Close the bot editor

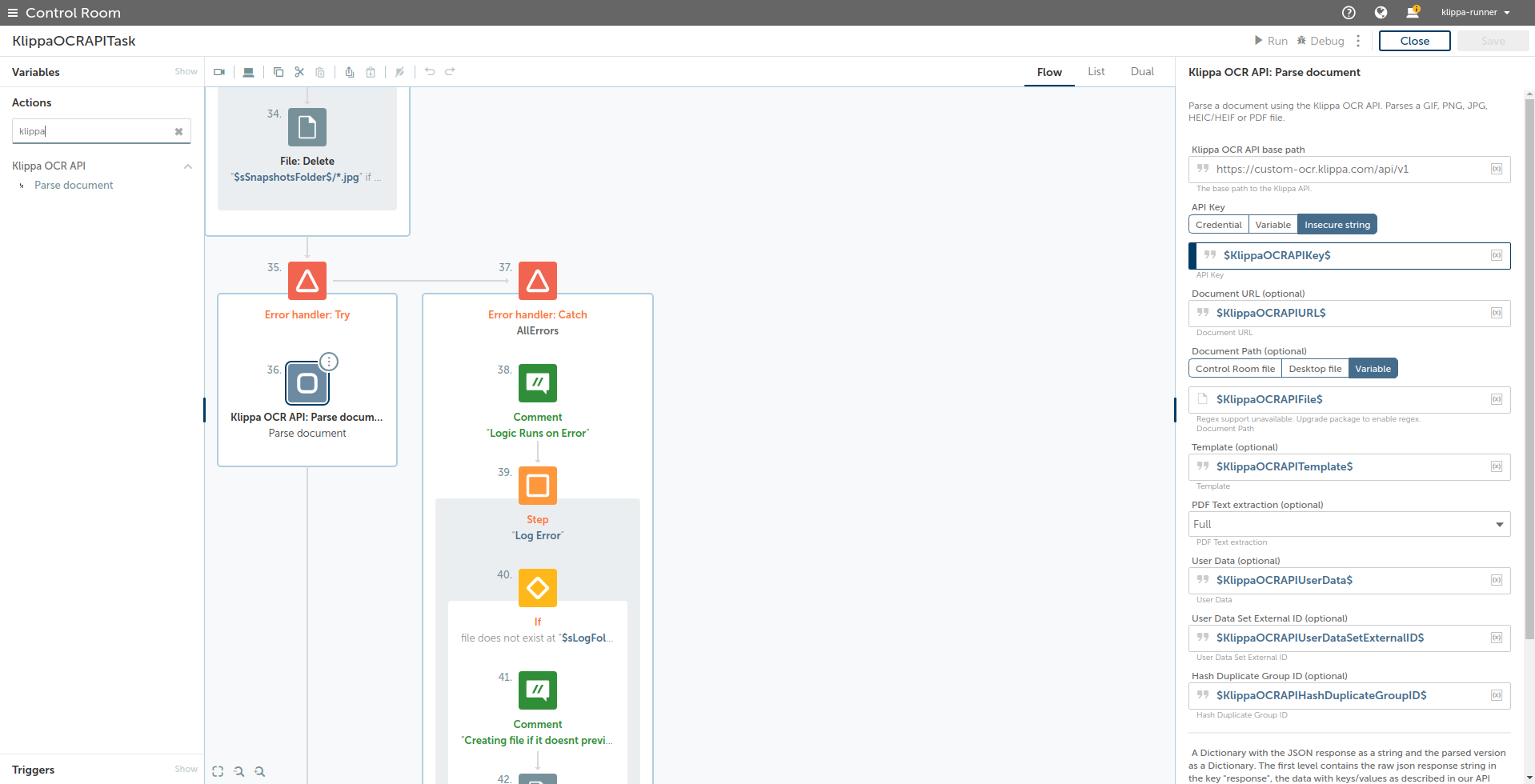pos(1414,41)
